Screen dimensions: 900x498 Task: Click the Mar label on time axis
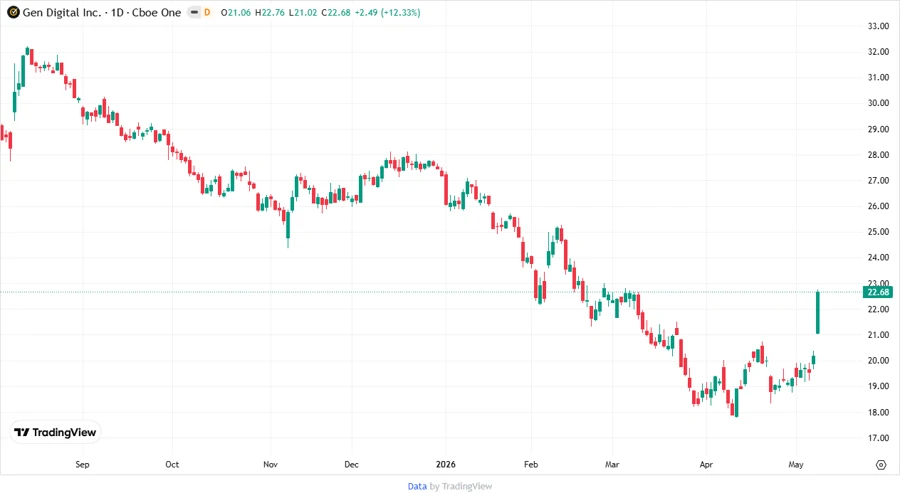pyautogui.click(x=612, y=464)
